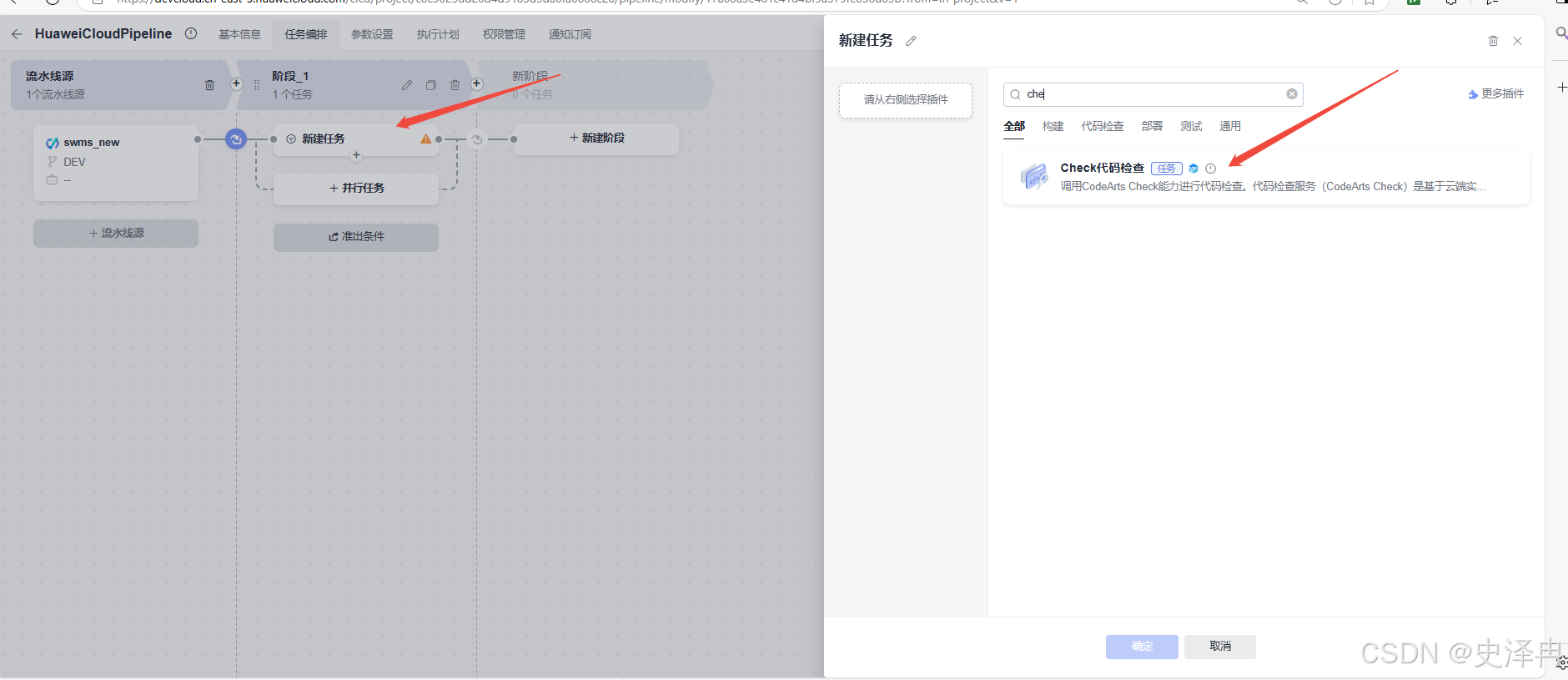1568x680 pixels.
Task: Clear the plugin search text
Action: (x=1292, y=94)
